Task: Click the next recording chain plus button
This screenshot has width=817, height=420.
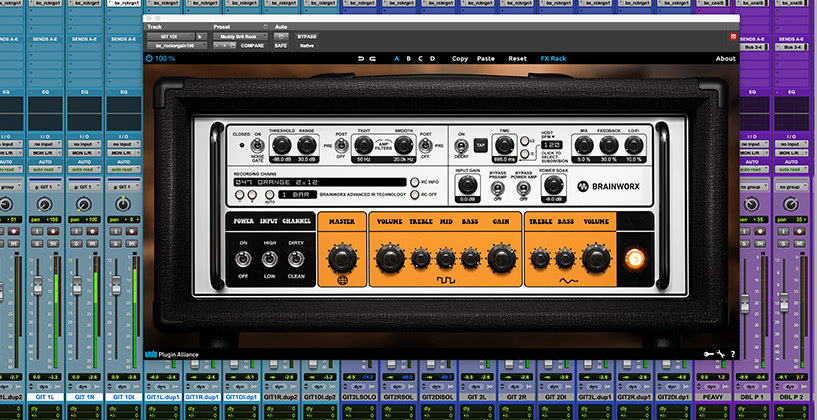Action: (x=252, y=195)
